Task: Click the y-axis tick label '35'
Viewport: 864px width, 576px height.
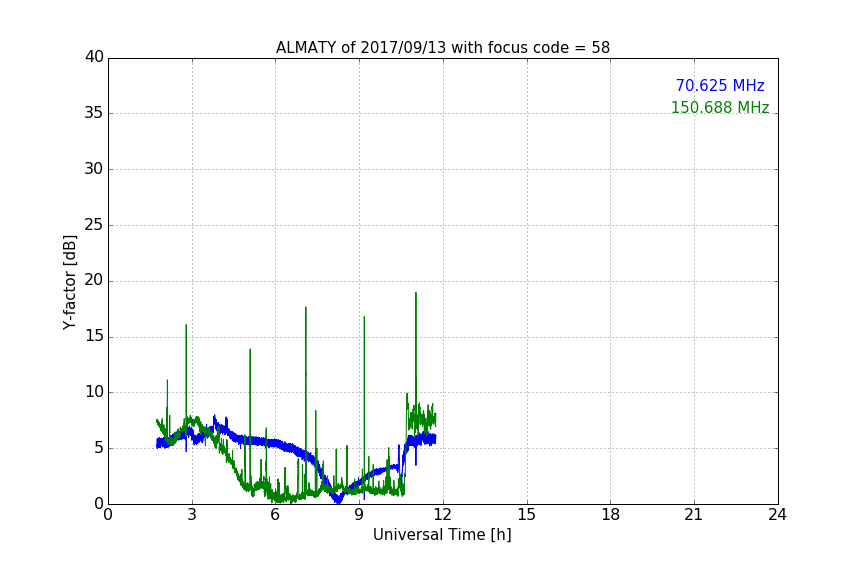Action: (94, 113)
